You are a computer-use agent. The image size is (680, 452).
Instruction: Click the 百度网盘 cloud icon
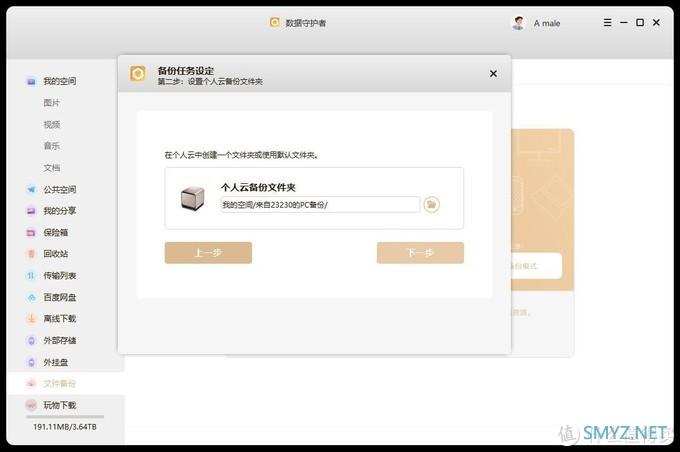[x=31, y=297]
